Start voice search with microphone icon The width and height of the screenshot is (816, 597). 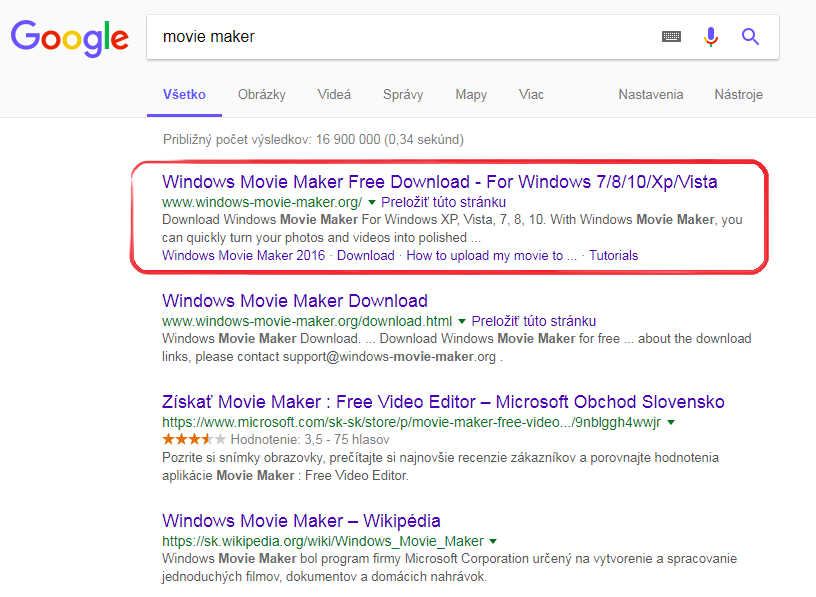711,37
